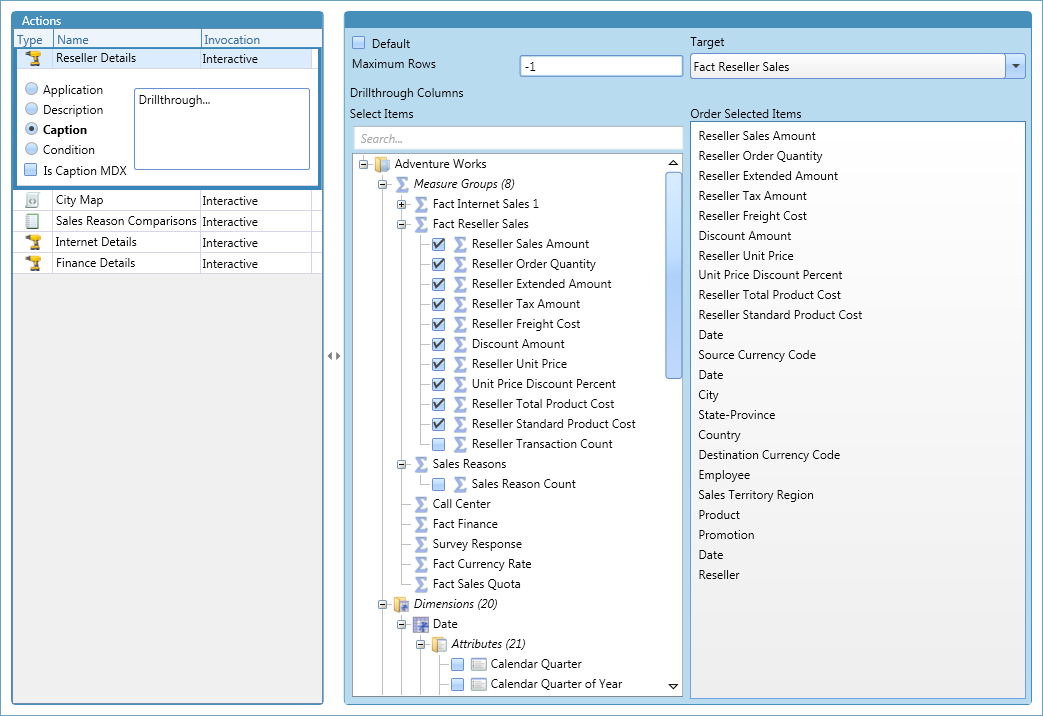Viewport: 1043px width, 716px height.
Task: Click the Measure Groups sigma icon
Action: tap(402, 184)
